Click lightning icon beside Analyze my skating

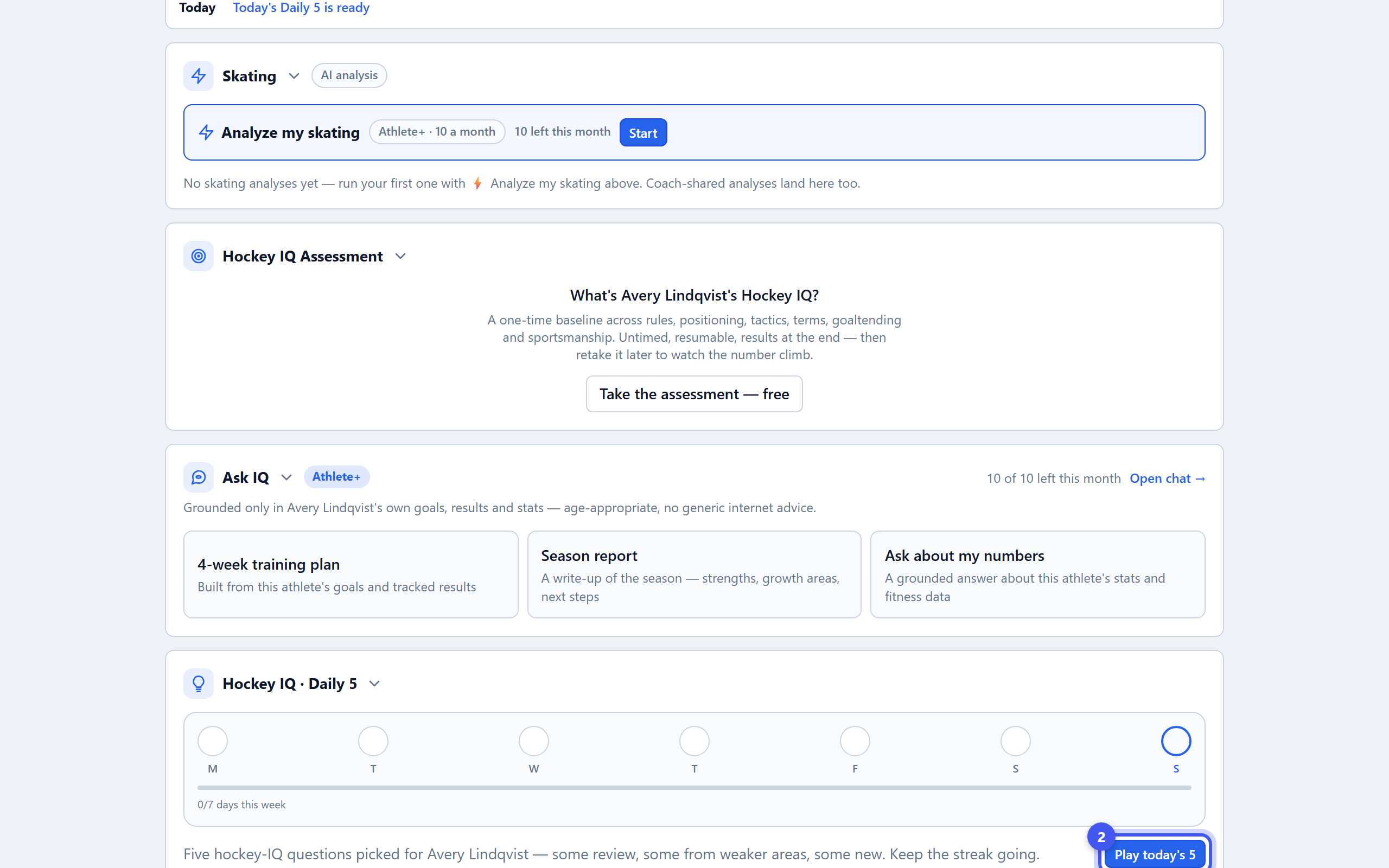[206, 132]
